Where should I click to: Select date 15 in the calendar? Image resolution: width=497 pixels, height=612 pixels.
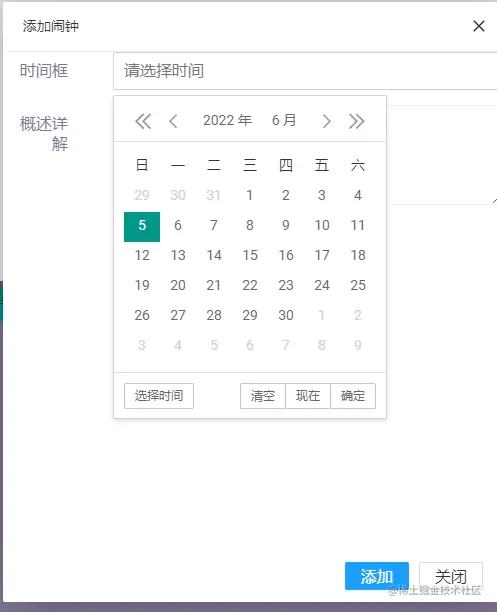250,255
